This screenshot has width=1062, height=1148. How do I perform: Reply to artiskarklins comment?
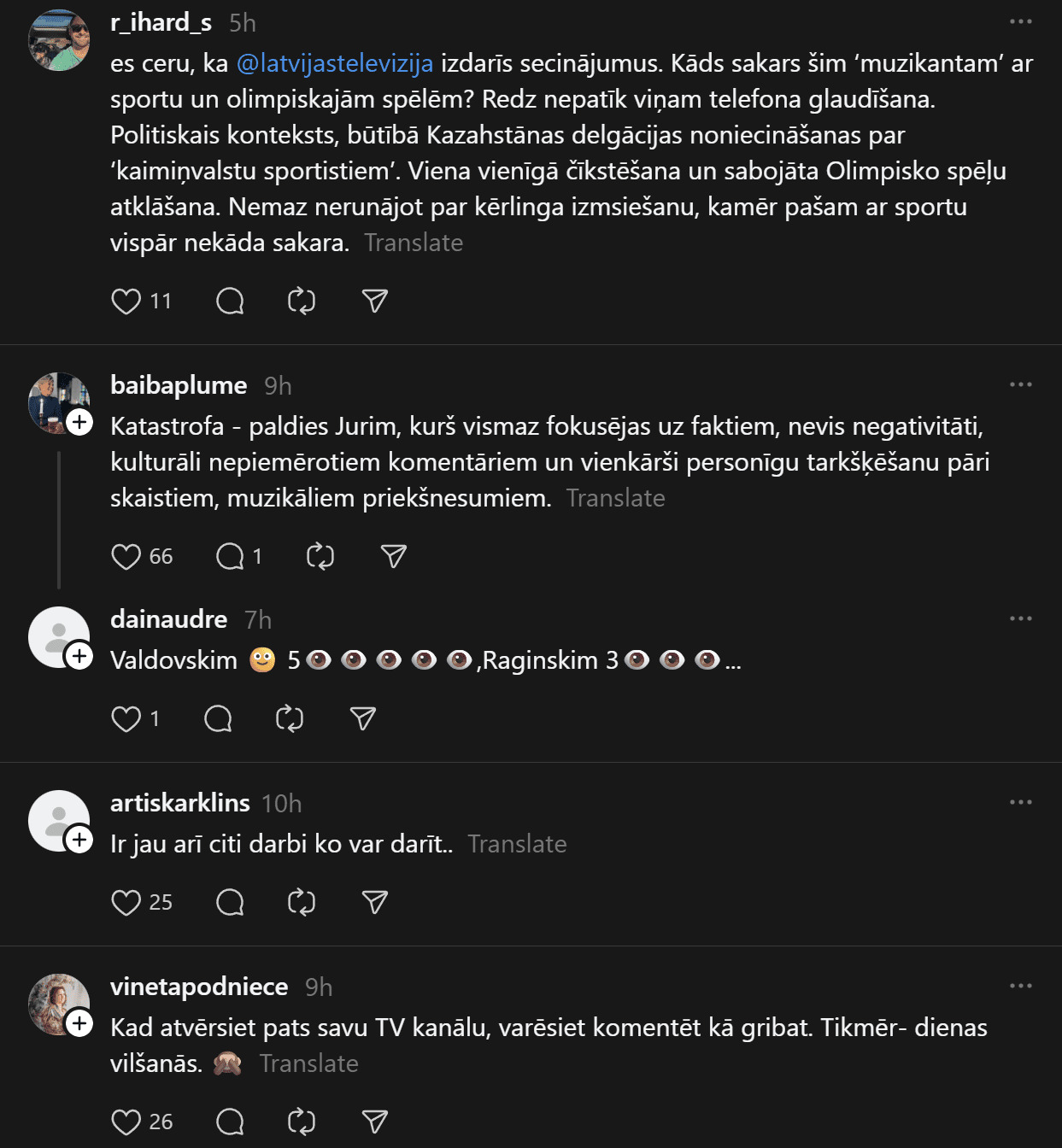pyautogui.click(x=230, y=903)
